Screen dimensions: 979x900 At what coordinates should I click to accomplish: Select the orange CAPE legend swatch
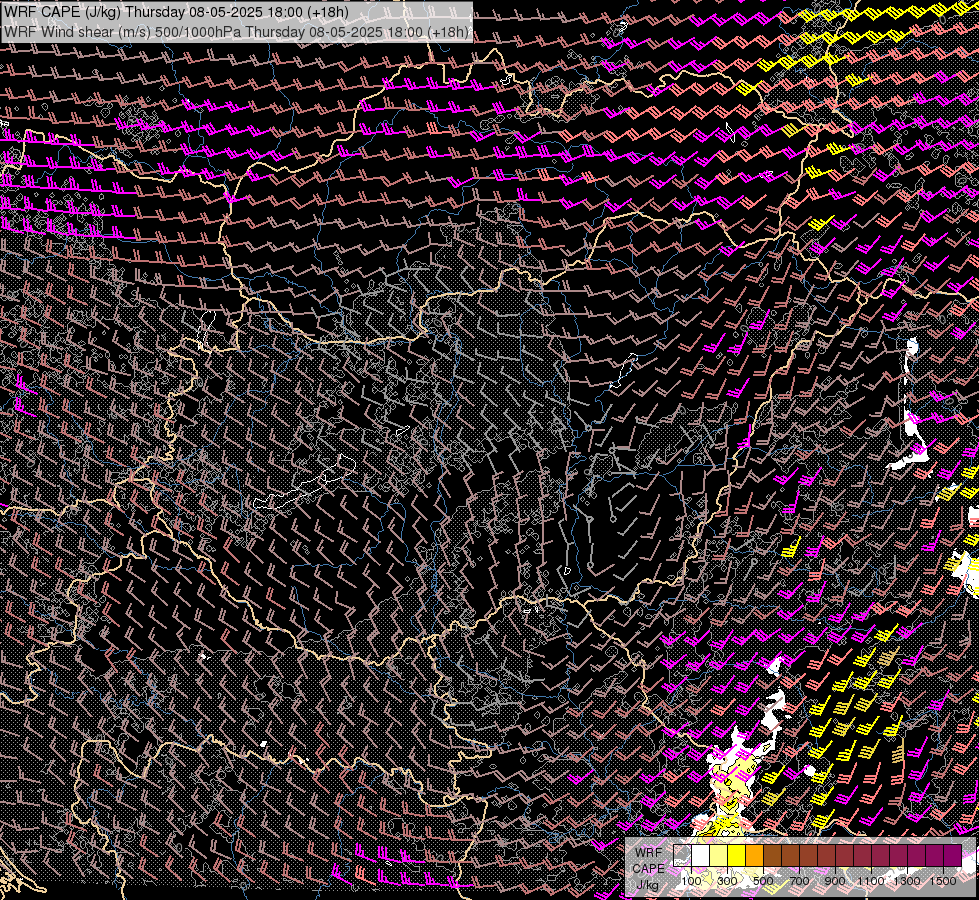(x=754, y=856)
